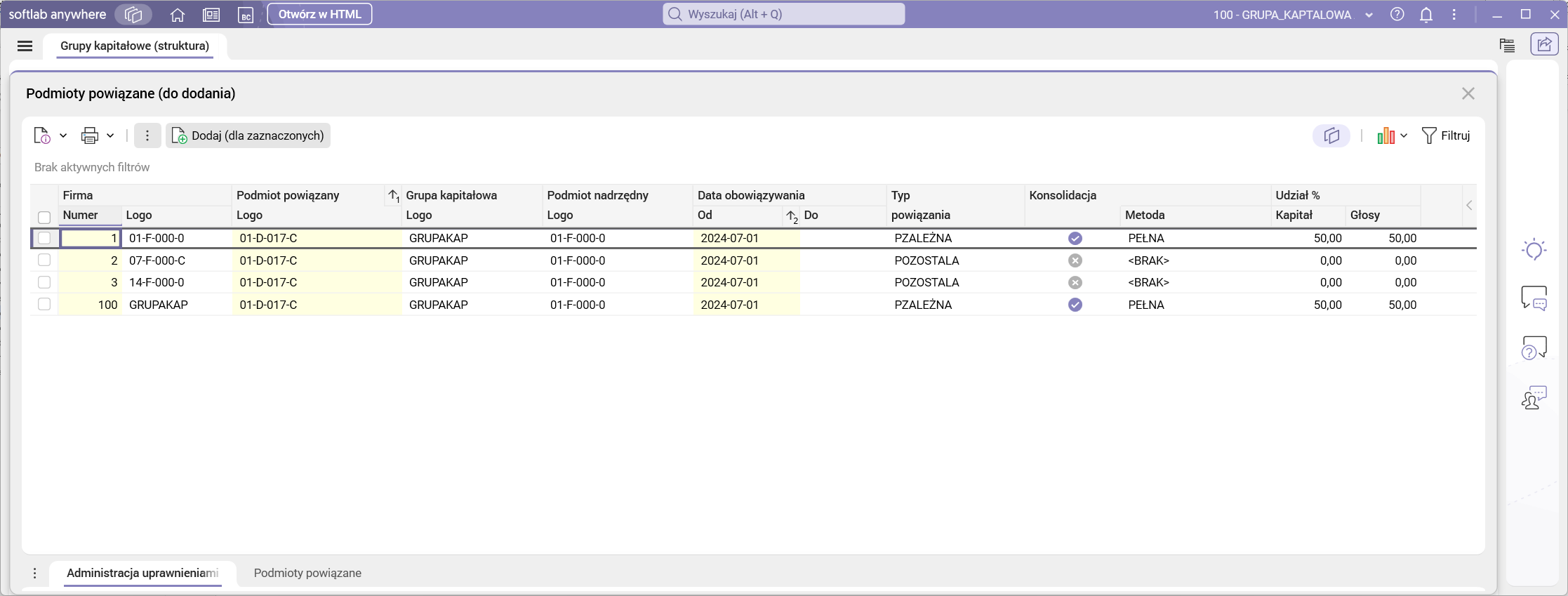Open the 100 - GRUPA_KAPTALOWA dropdown
The image size is (1568, 596).
point(1369,15)
